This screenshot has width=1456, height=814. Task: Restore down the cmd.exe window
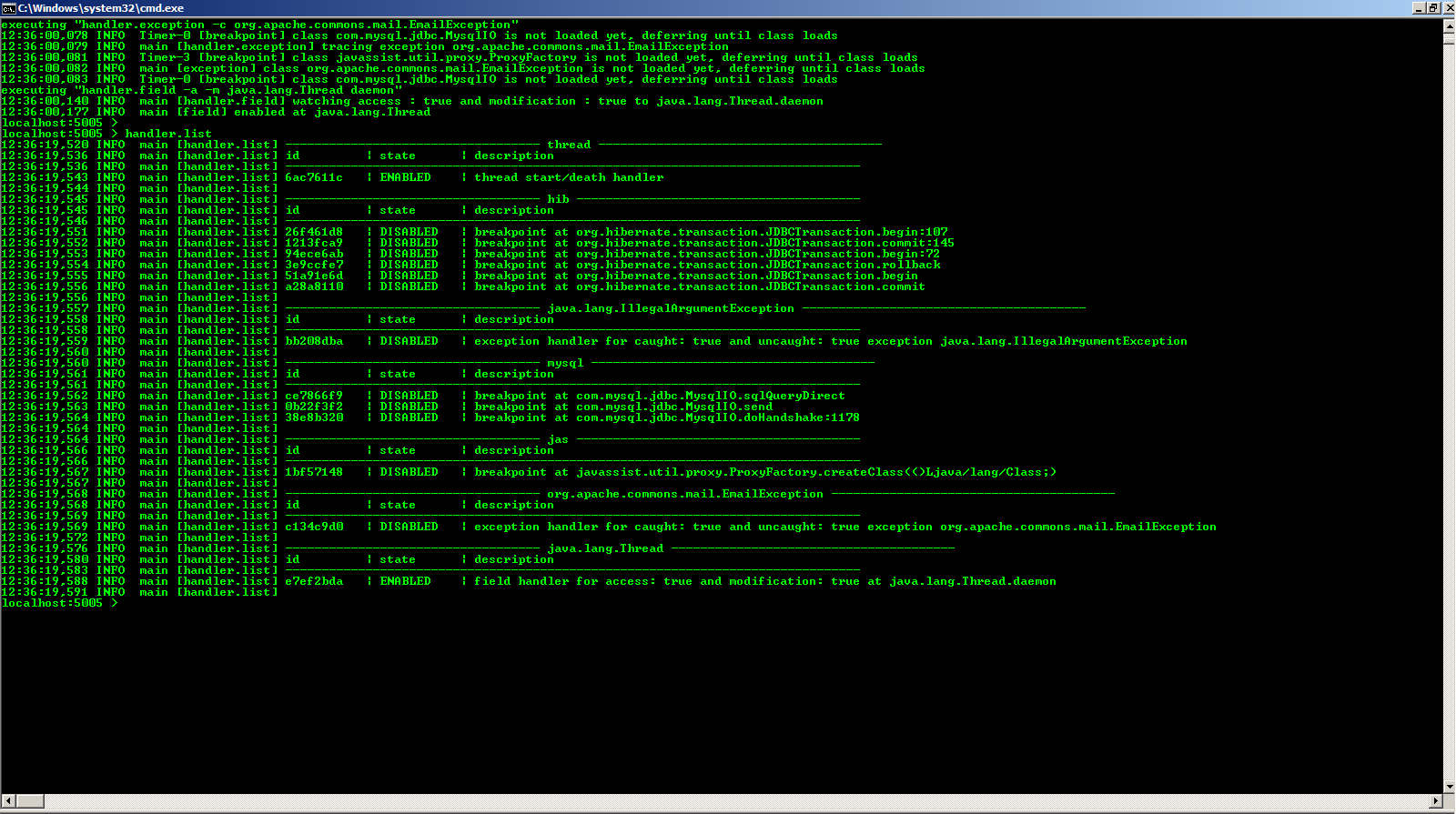tap(1433, 7)
